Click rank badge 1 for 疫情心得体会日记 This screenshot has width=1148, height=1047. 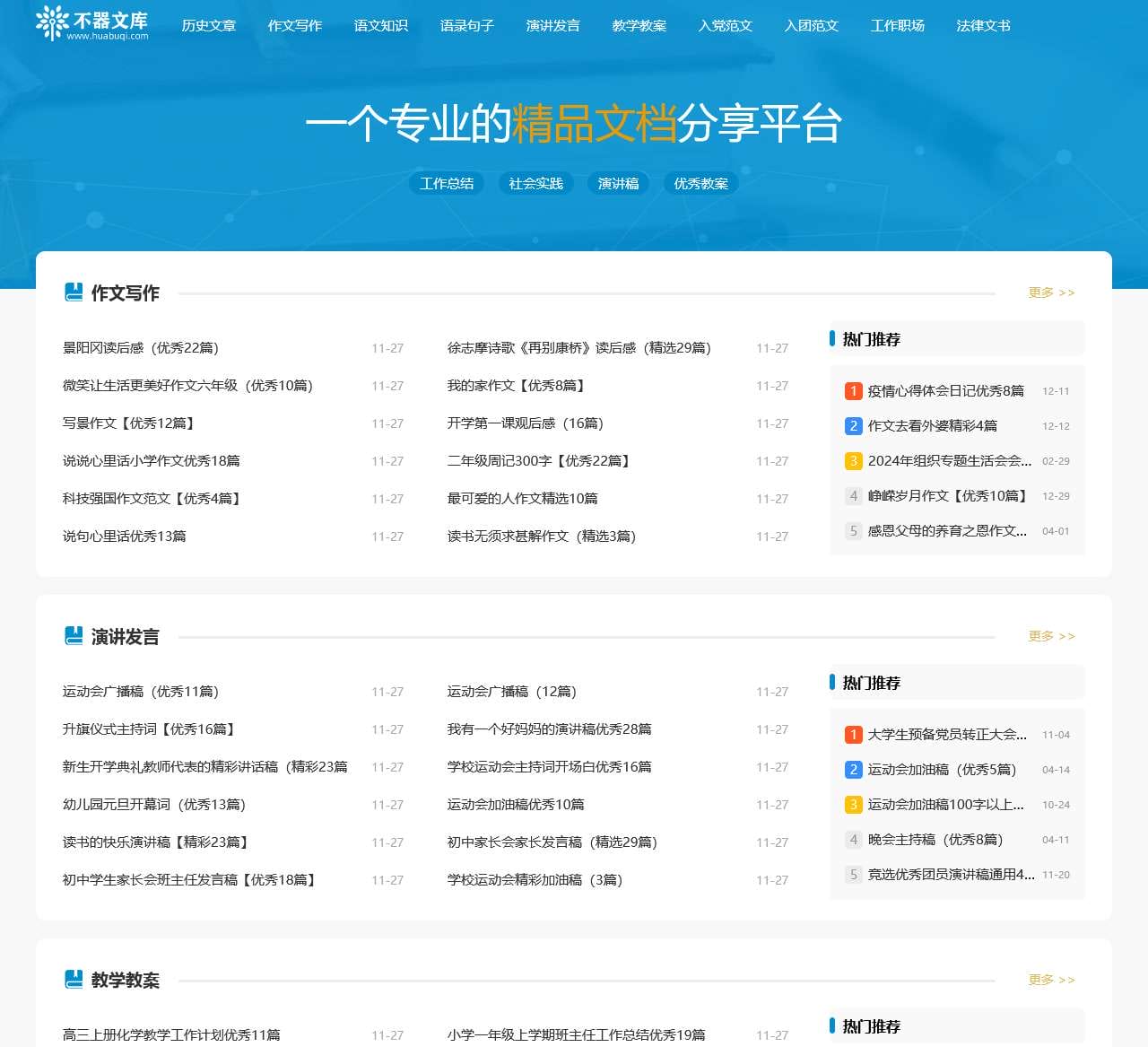pyautogui.click(x=853, y=391)
